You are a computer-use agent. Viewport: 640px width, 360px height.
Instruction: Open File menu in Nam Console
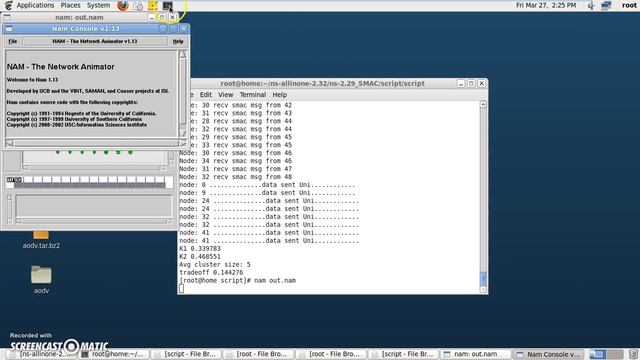(13, 41)
